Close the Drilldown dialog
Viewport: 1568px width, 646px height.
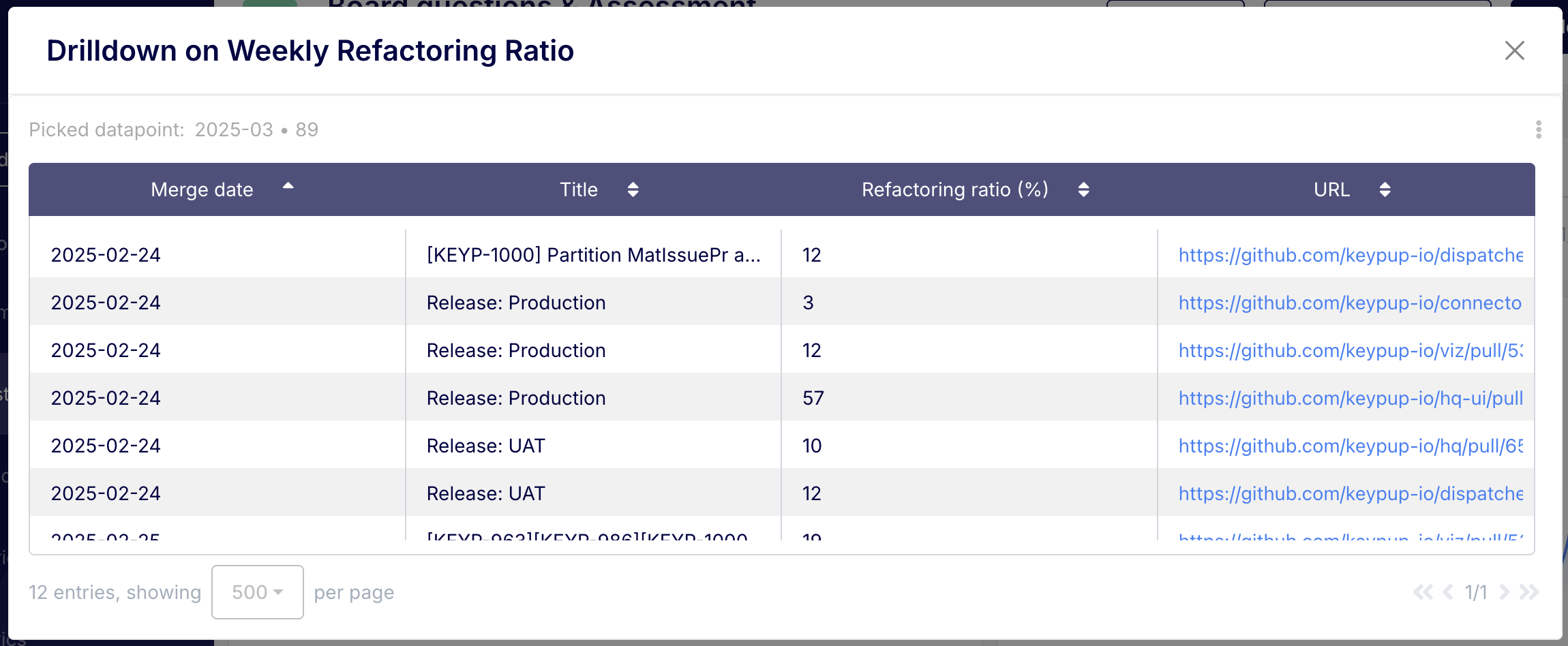[1514, 50]
